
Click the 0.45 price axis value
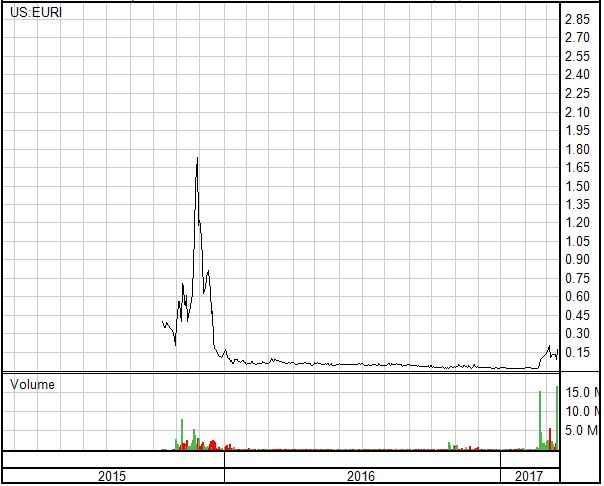point(577,315)
